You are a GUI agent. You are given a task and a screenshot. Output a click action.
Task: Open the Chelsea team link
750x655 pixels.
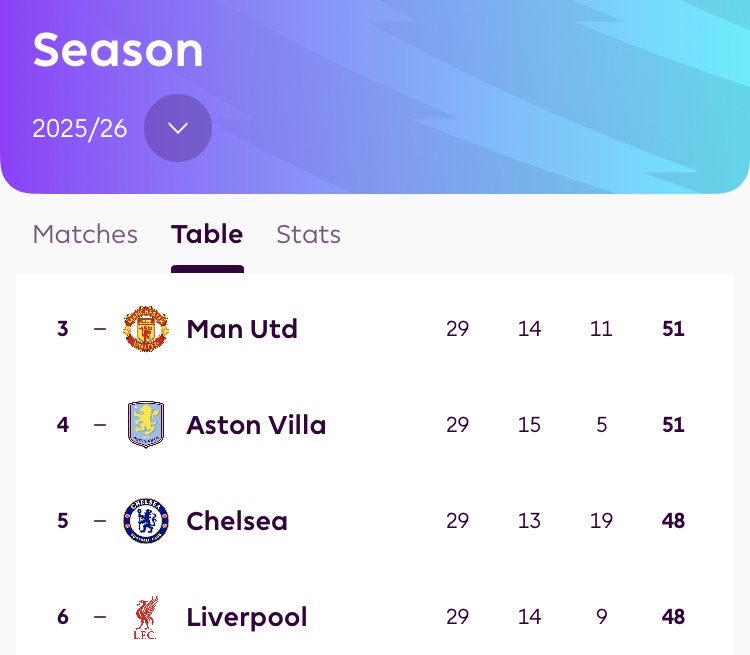tap(237, 521)
